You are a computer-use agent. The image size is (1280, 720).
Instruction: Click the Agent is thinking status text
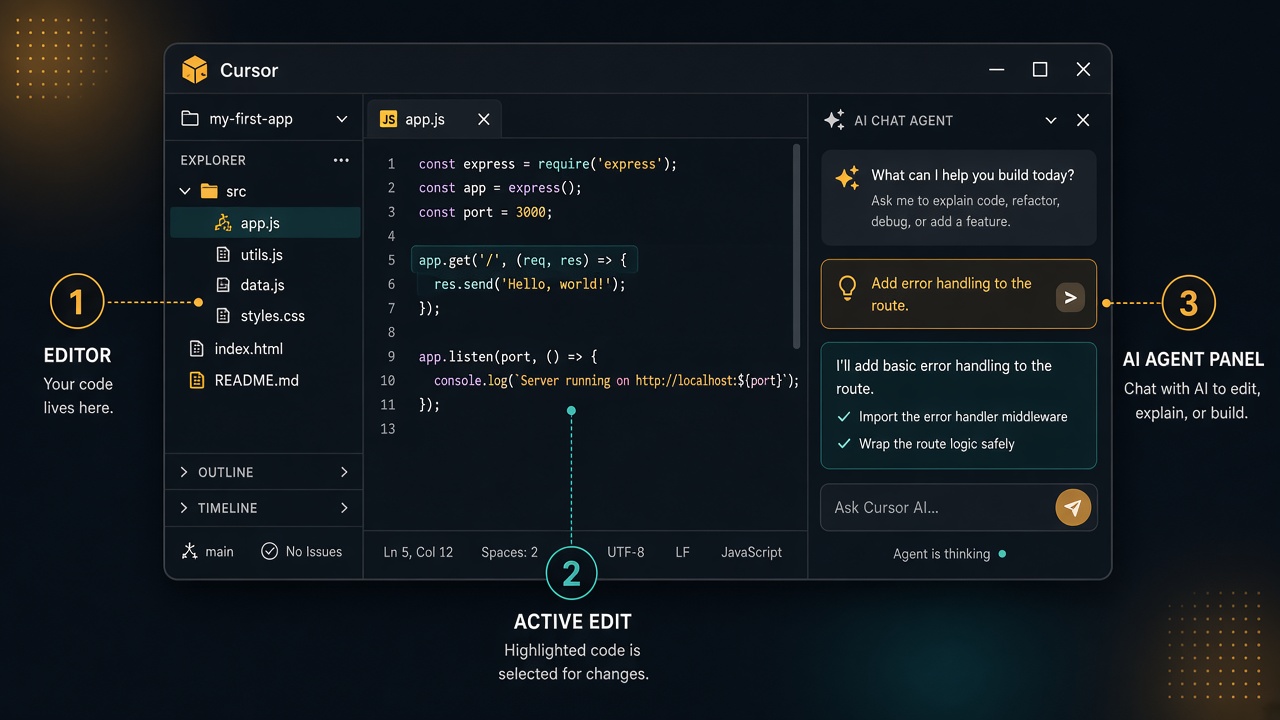(941, 554)
